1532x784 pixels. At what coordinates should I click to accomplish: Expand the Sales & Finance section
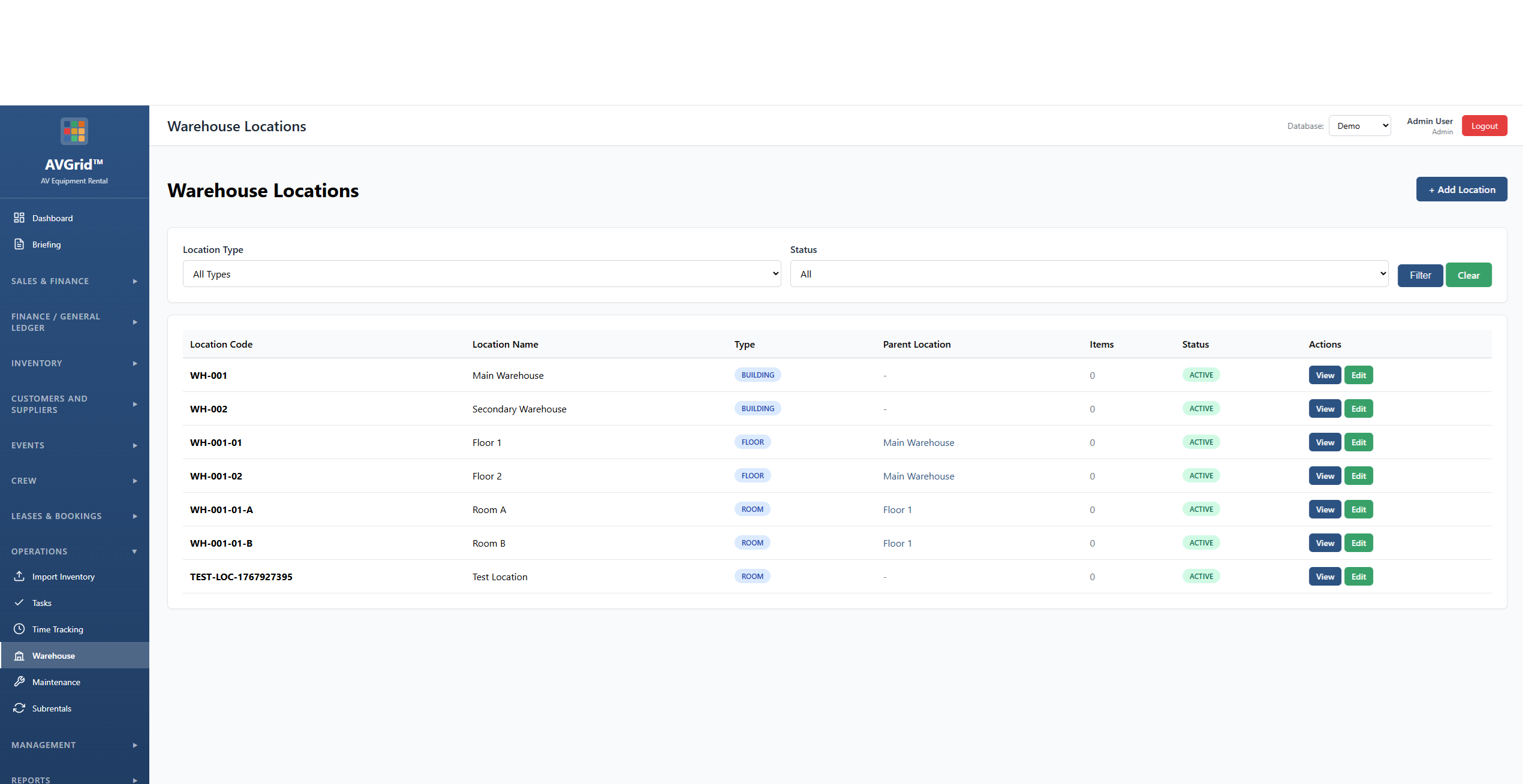coord(74,281)
